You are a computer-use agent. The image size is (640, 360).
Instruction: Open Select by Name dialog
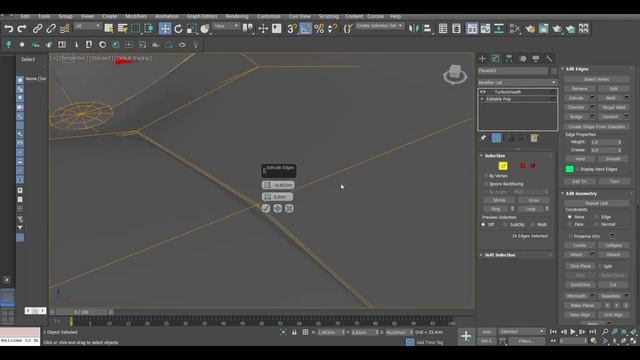click(x=122, y=28)
